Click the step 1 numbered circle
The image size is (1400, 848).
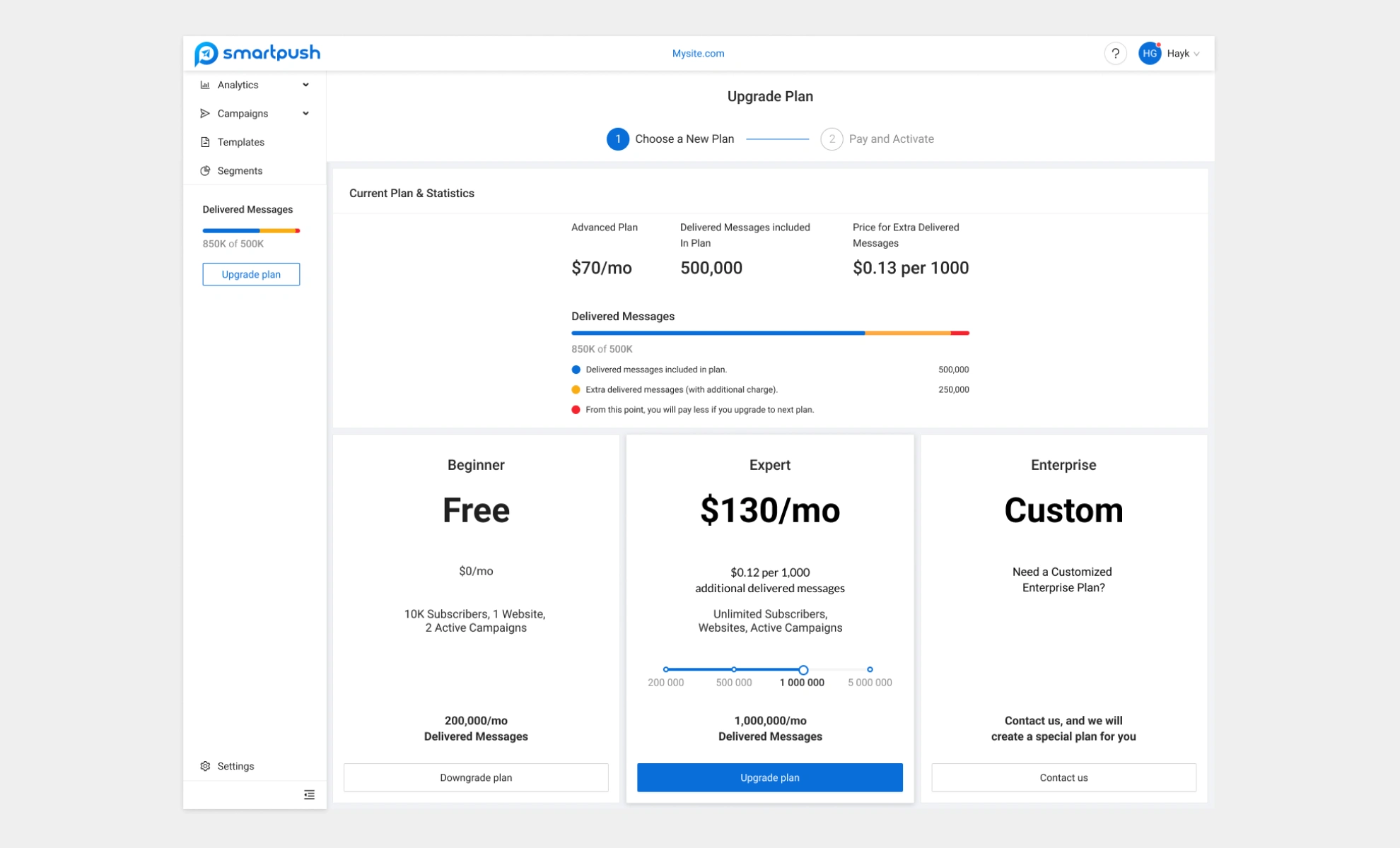coord(618,139)
